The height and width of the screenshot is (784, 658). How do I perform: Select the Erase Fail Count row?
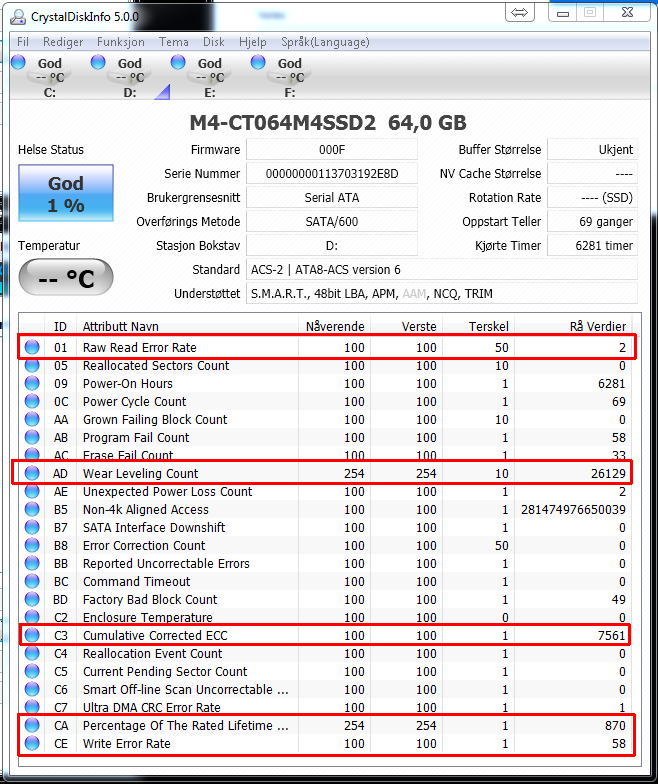point(325,454)
